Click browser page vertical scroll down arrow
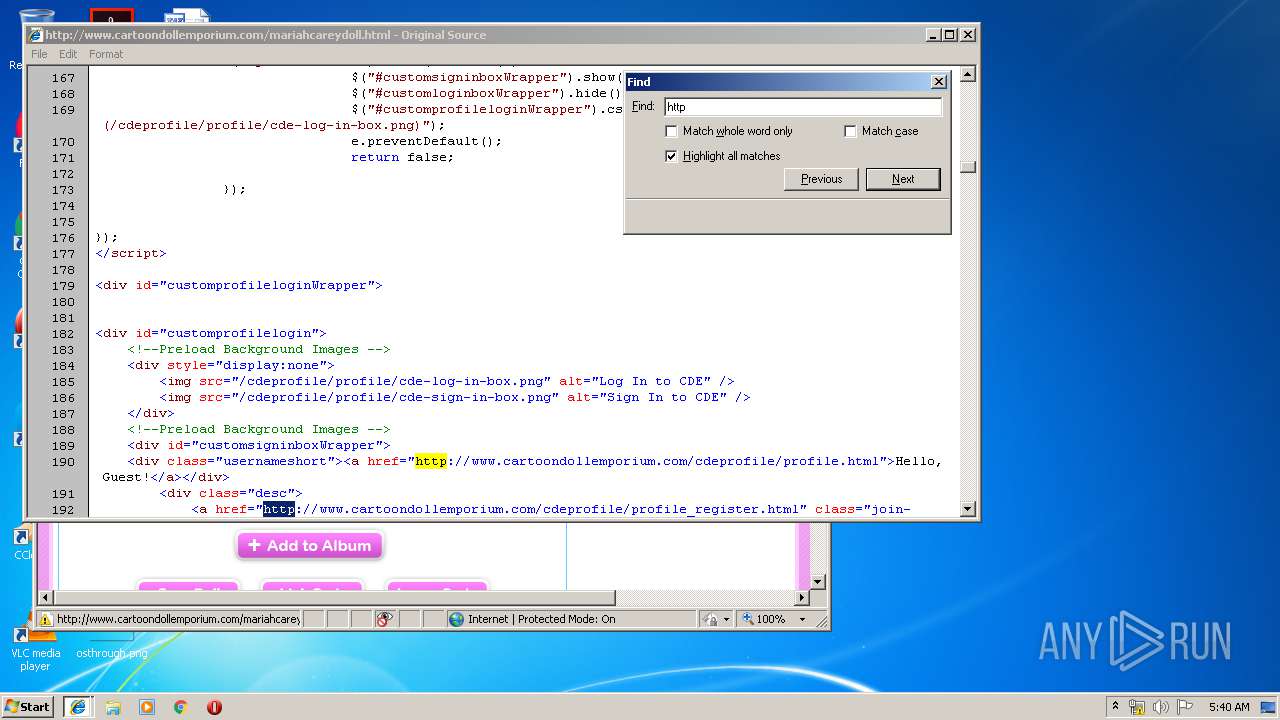This screenshot has height=720, width=1280. click(x=817, y=581)
